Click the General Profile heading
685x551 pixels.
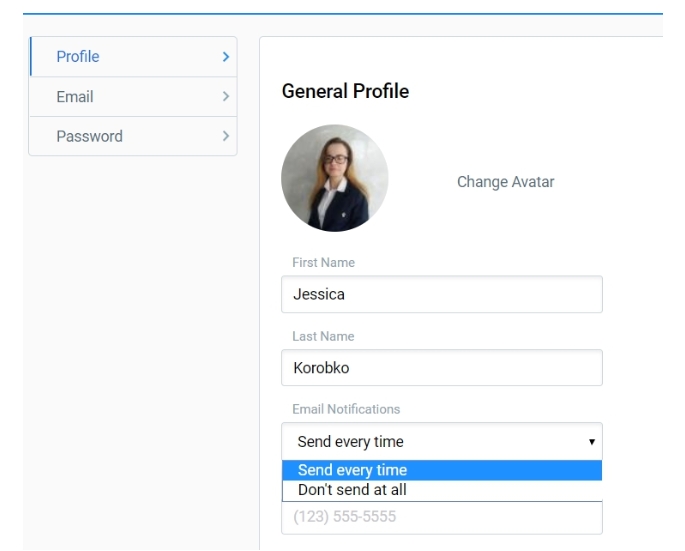(345, 92)
